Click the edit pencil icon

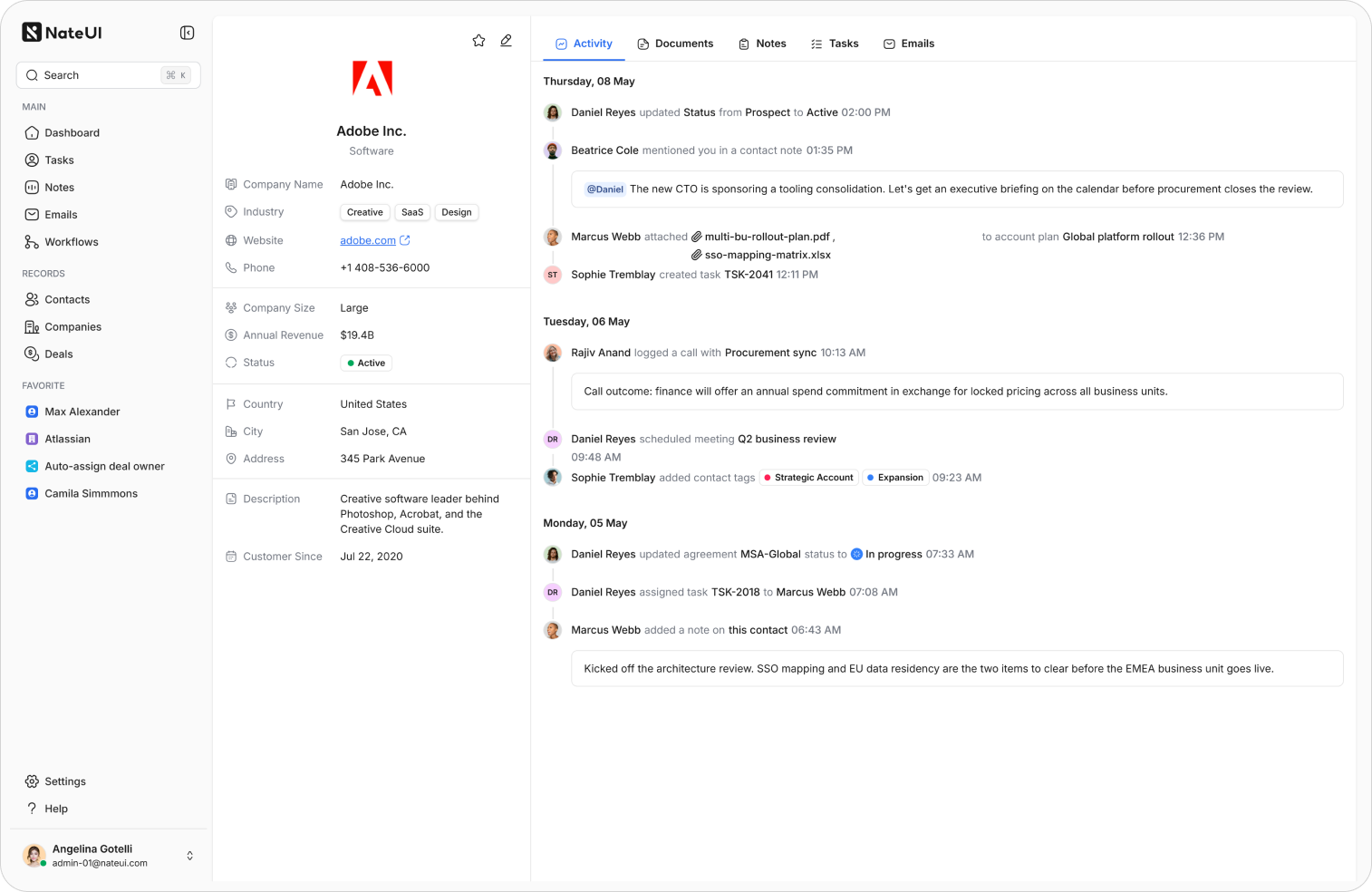(506, 41)
